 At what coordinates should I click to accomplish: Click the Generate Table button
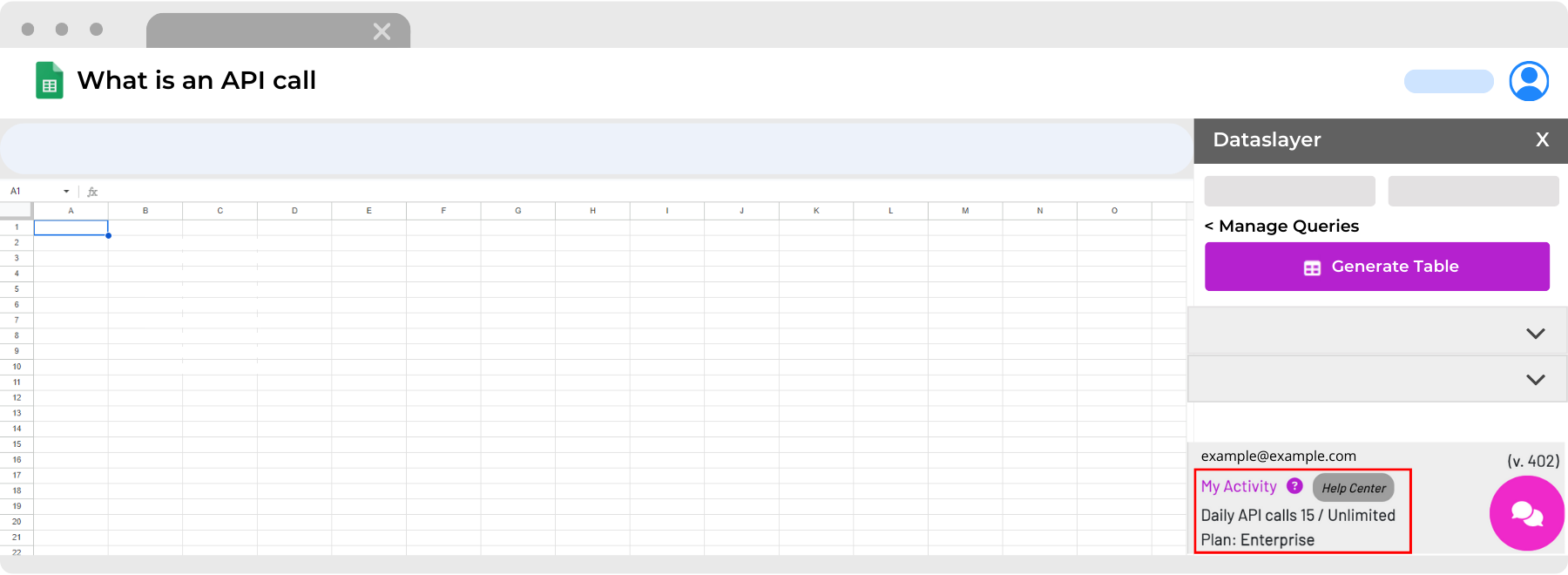1376,267
